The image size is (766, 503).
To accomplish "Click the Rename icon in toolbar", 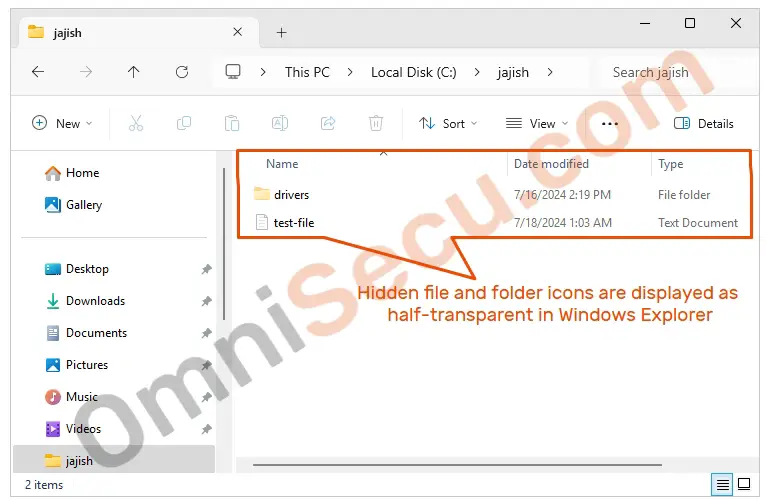I will click(x=279, y=123).
